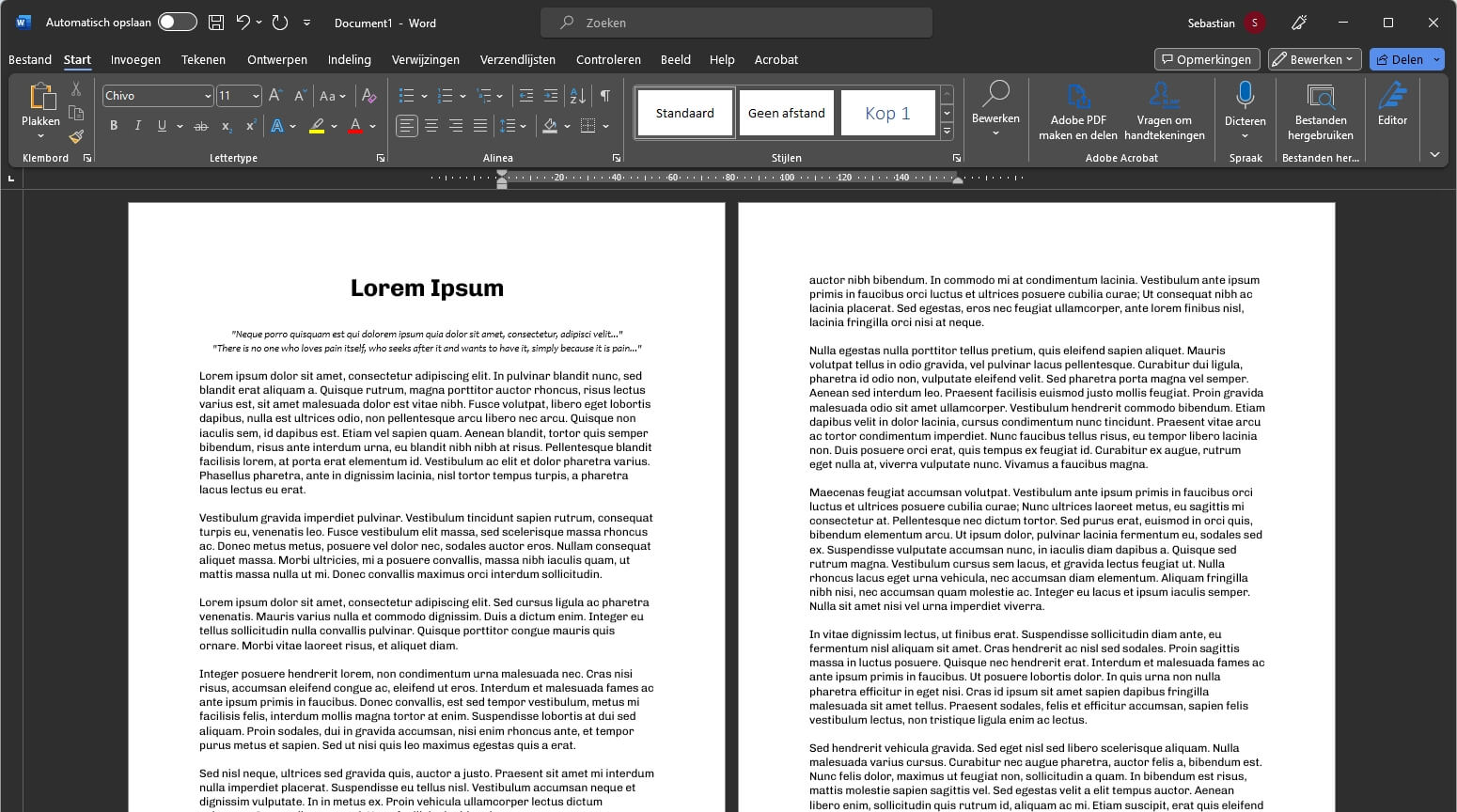Click the Bewerken magnifier icon in ribbon

995,95
